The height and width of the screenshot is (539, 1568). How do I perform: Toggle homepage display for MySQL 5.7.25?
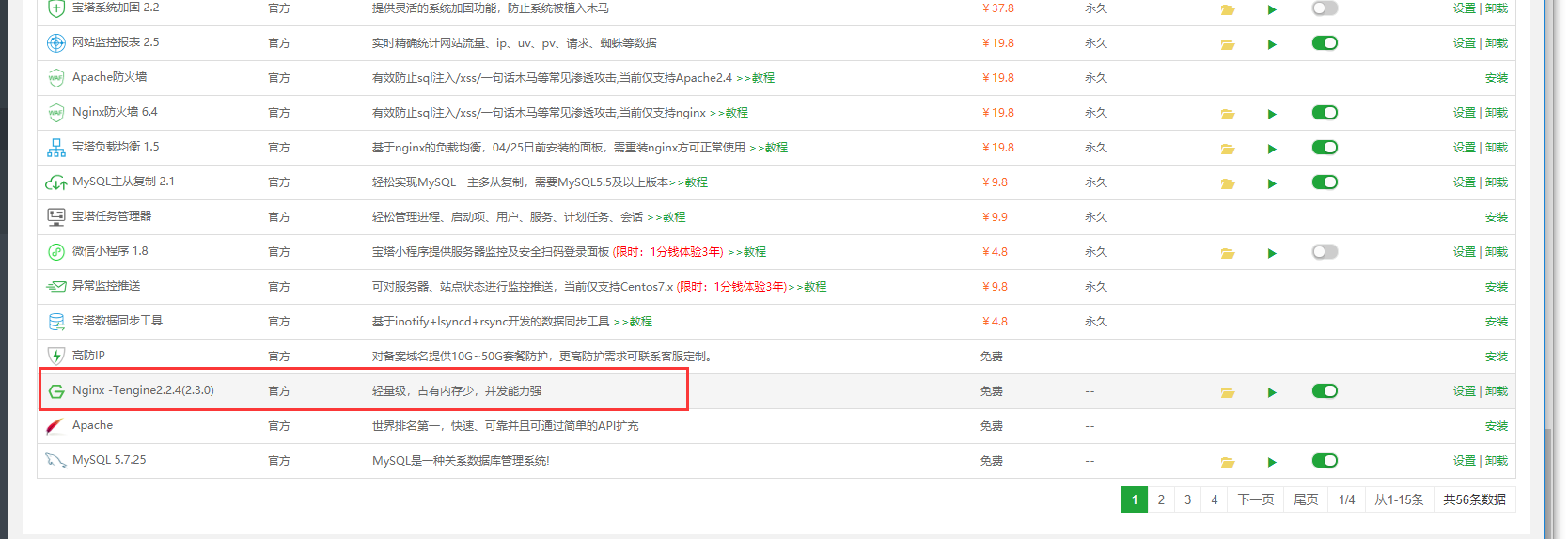pos(1325,460)
